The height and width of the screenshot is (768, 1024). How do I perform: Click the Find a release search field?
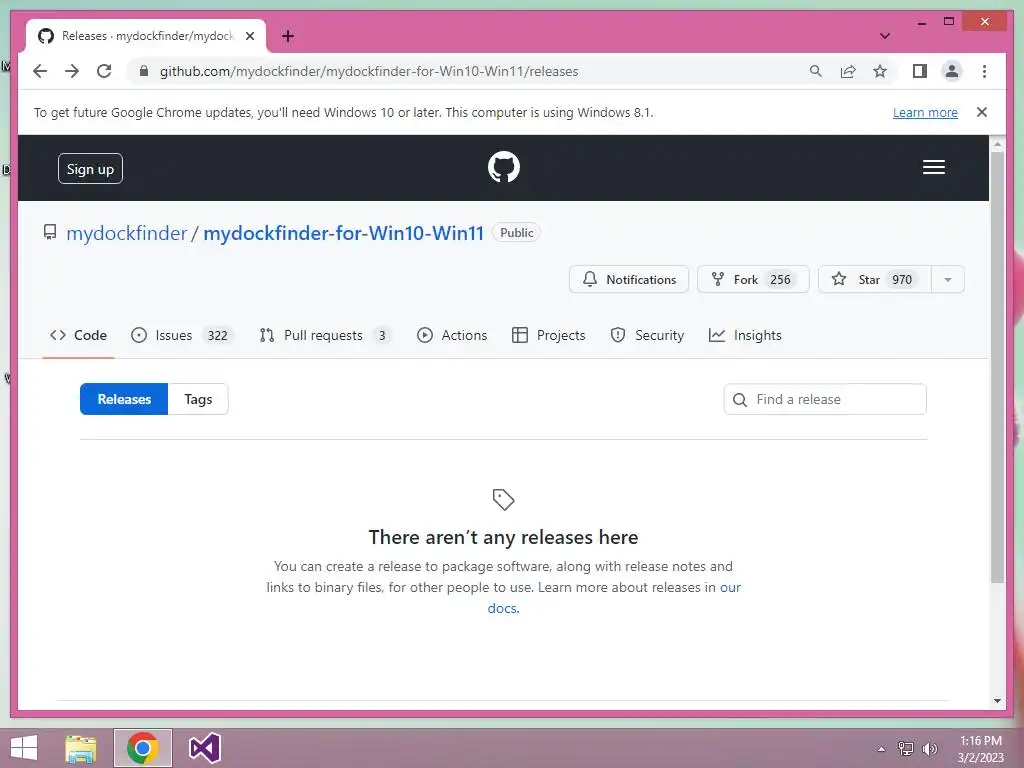[825, 399]
